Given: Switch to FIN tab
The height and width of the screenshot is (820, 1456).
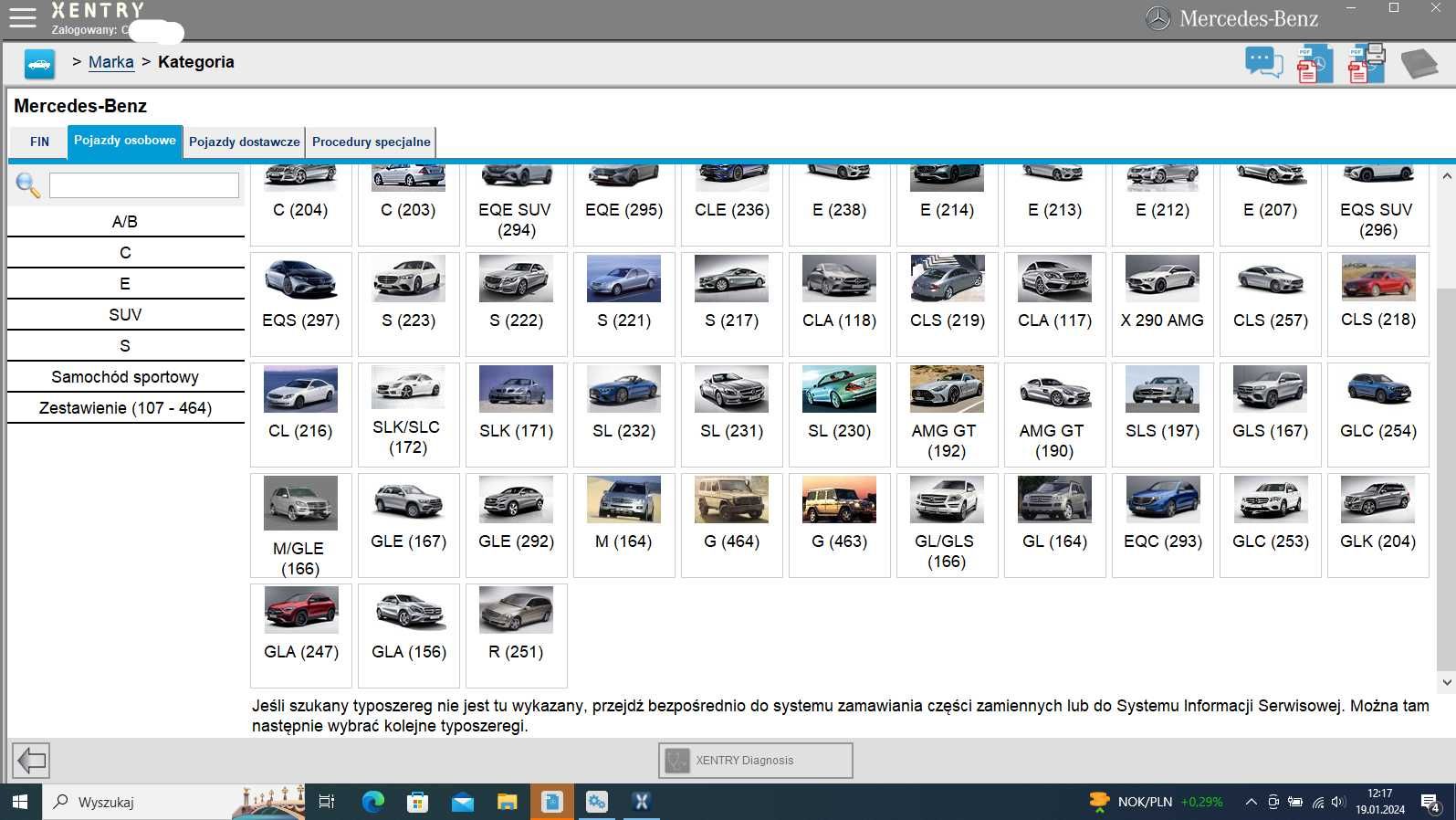Looking at the screenshot, I should [x=39, y=142].
